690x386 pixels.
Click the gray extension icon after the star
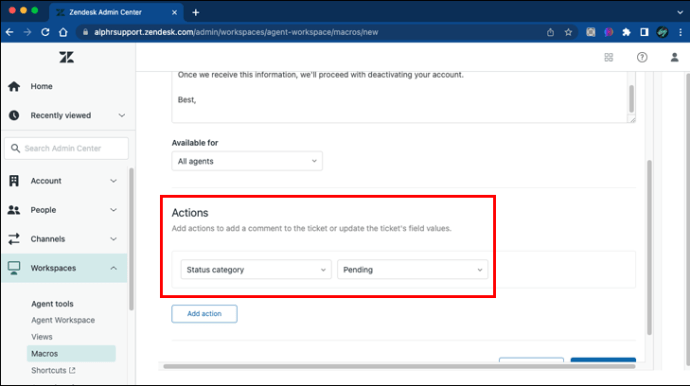(591, 32)
